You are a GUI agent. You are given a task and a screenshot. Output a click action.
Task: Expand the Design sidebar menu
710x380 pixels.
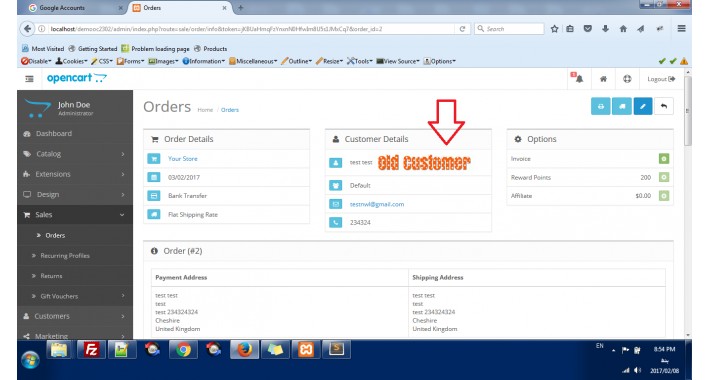coord(75,195)
